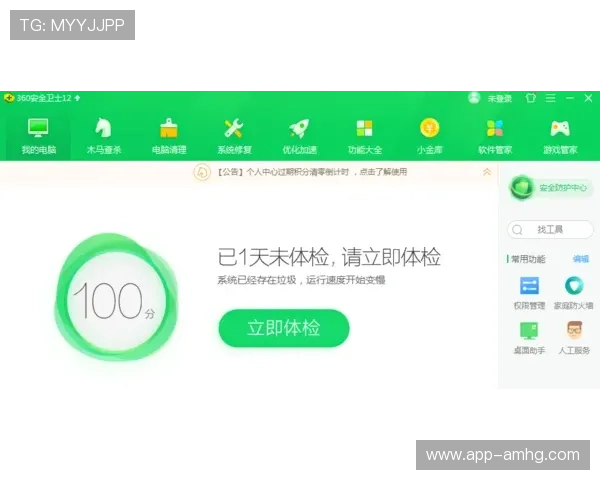Click the 360 logo in title bar
This screenshot has width=600, height=480.
[x=9, y=98]
